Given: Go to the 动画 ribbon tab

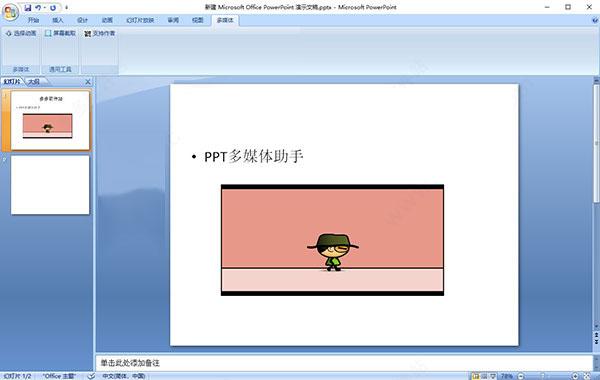Looking at the screenshot, I should click(x=107, y=20).
